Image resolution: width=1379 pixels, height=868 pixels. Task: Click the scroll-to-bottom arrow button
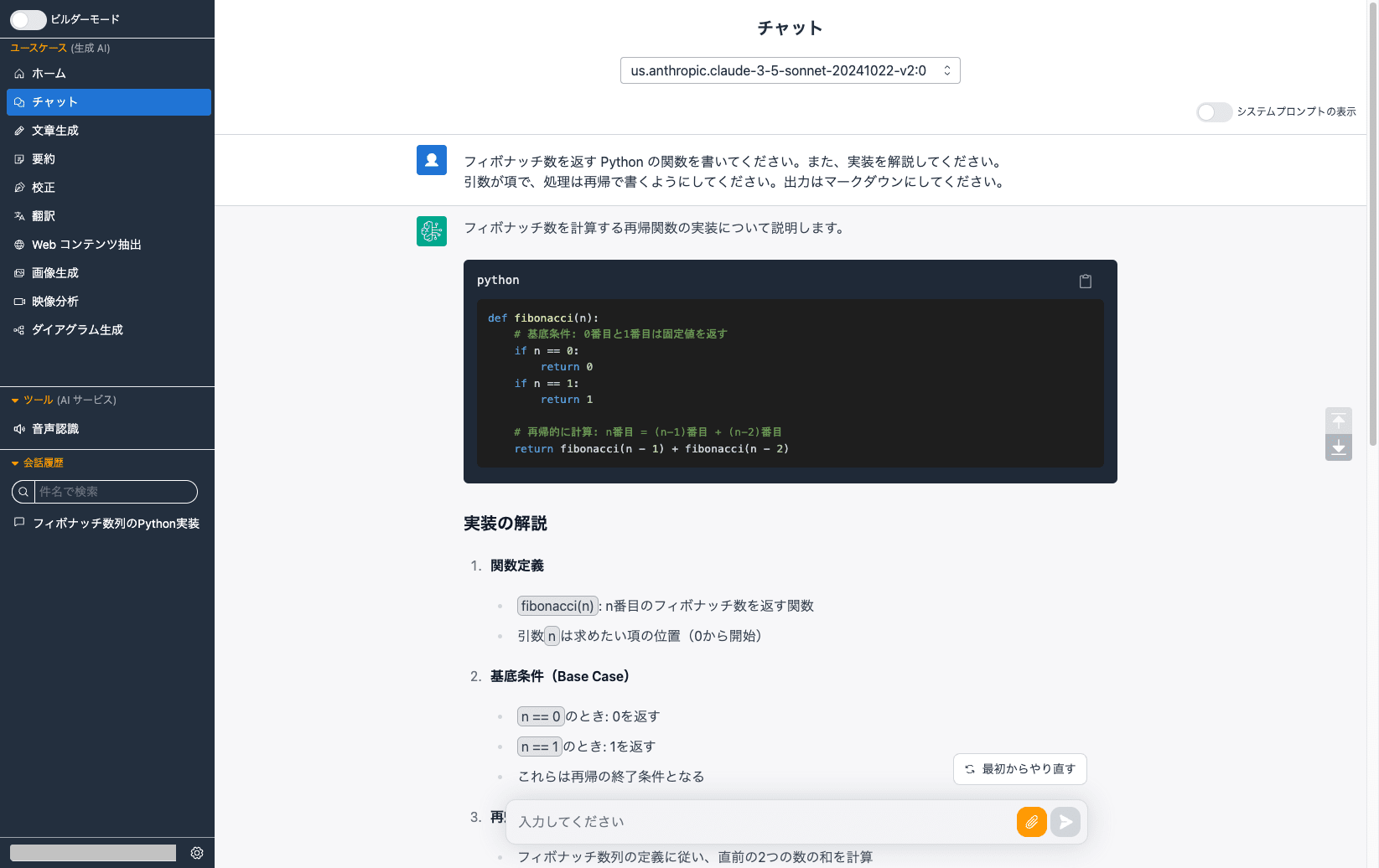[x=1339, y=447]
